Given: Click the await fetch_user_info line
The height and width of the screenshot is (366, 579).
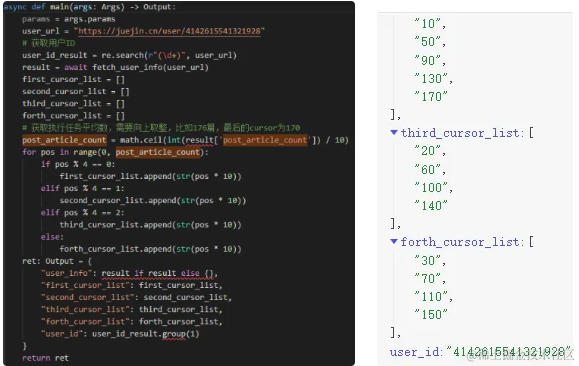Looking at the screenshot, I should click(x=115, y=68).
